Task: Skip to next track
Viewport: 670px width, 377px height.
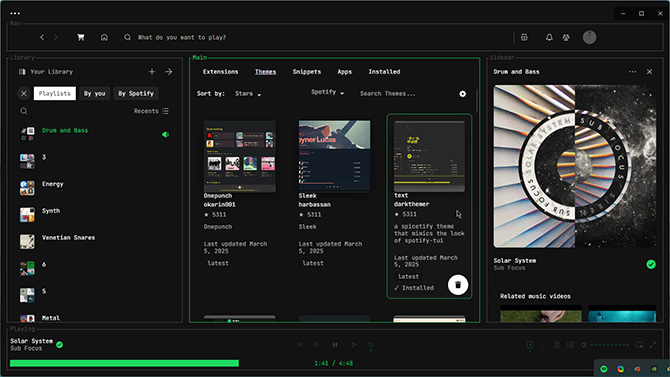Action: (x=354, y=345)
